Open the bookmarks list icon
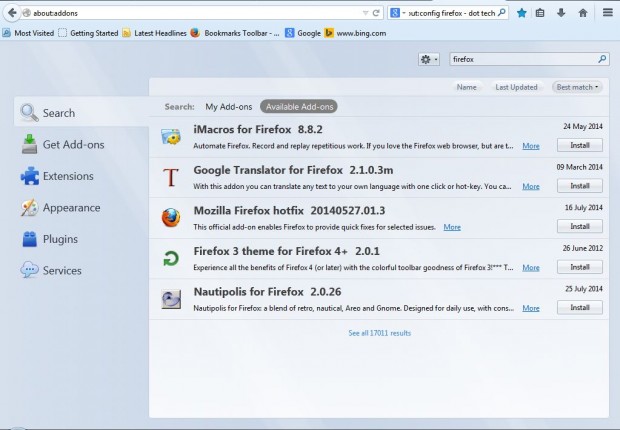Image resolution: width=620 pixels, height=430 pixels. coord(540,13)
